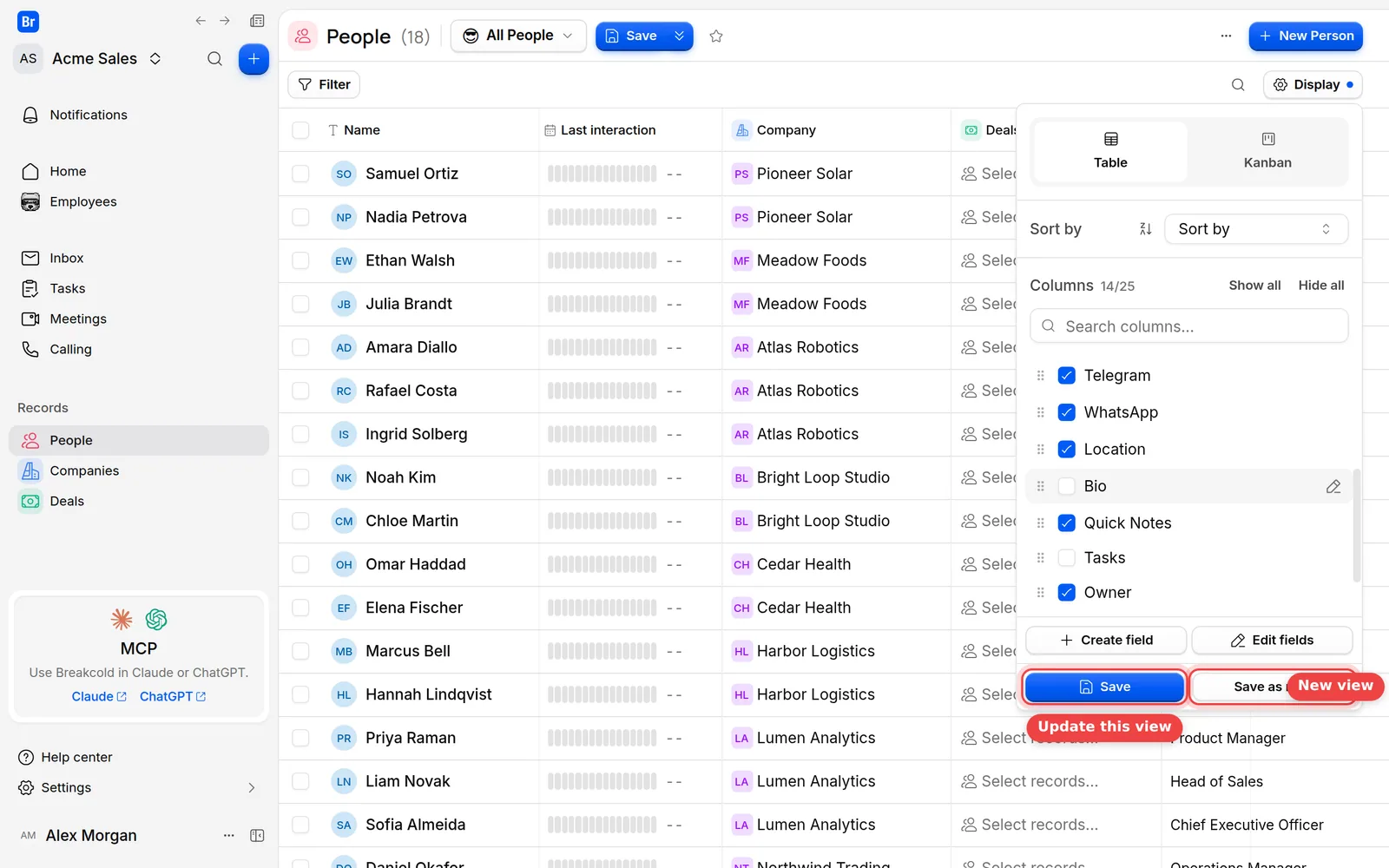1389x868 pixels.
Task: Expand the Settings chevron in sidebar
Action: 252,788
